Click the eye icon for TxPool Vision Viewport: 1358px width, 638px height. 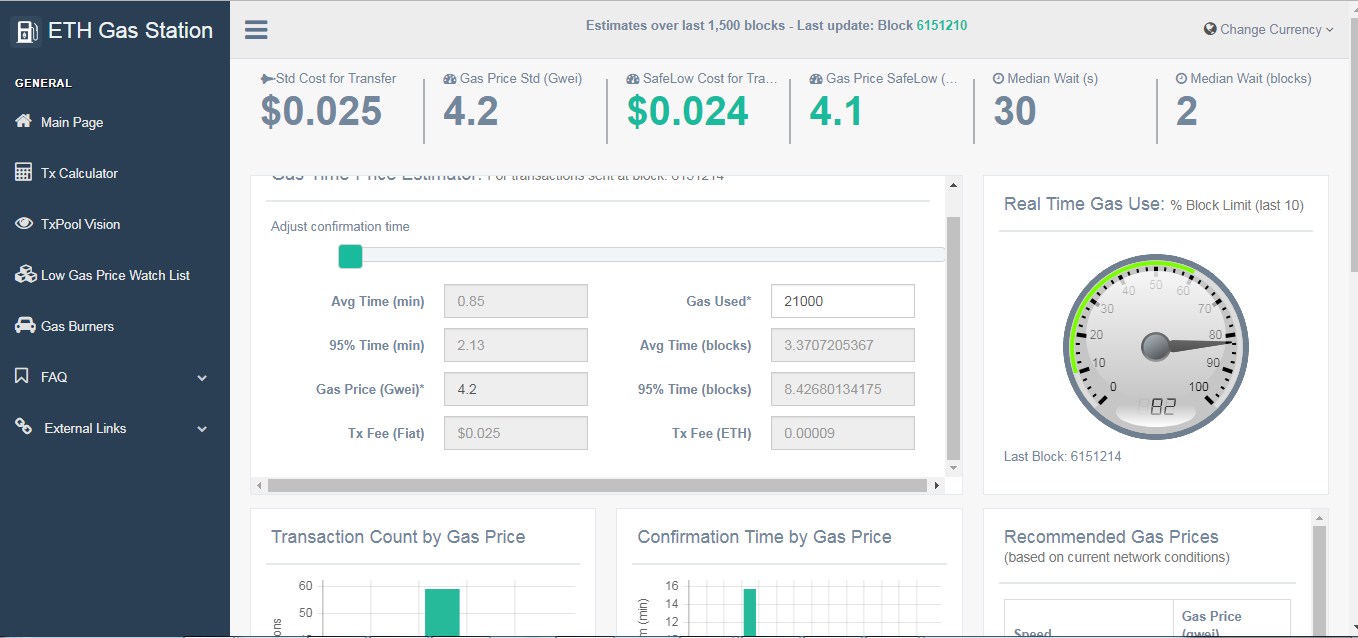24,223
